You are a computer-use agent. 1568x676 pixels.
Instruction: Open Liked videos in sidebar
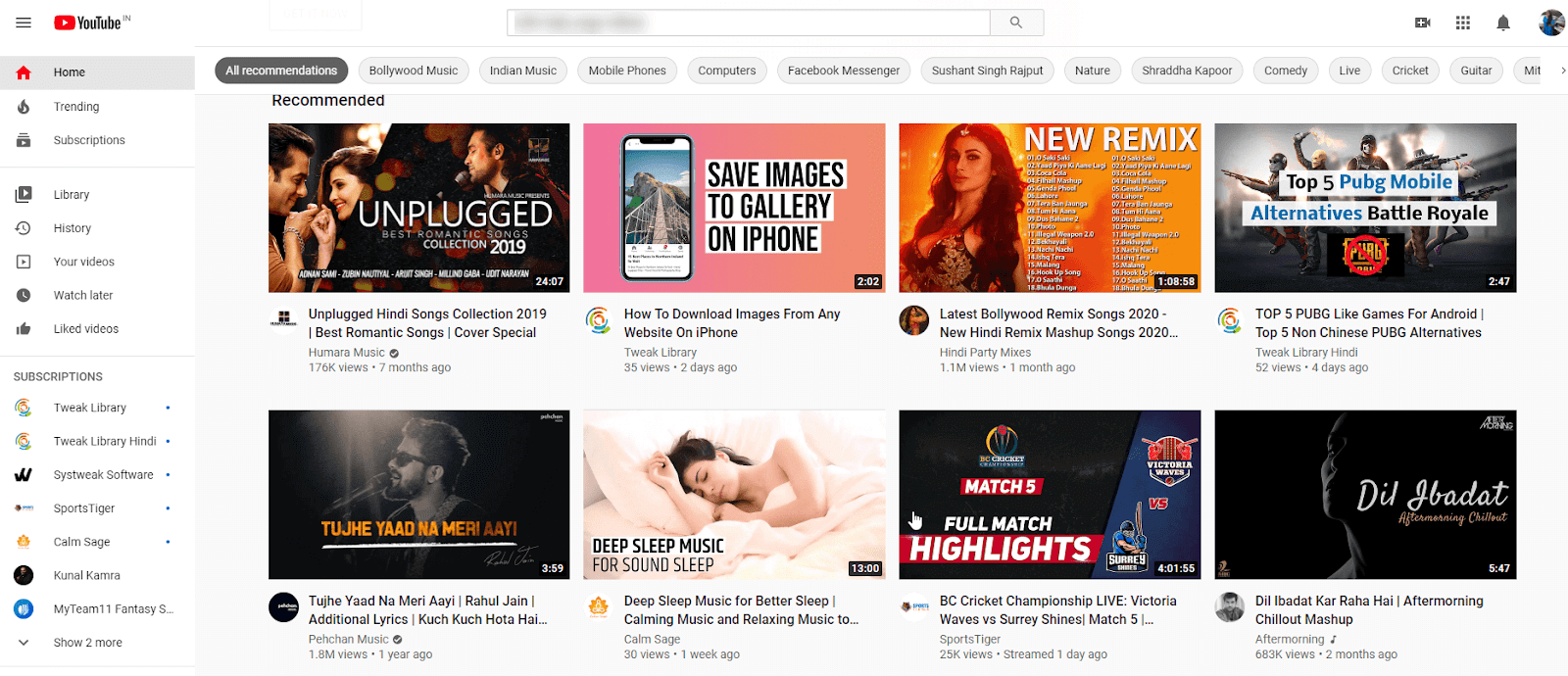[85, 329]
